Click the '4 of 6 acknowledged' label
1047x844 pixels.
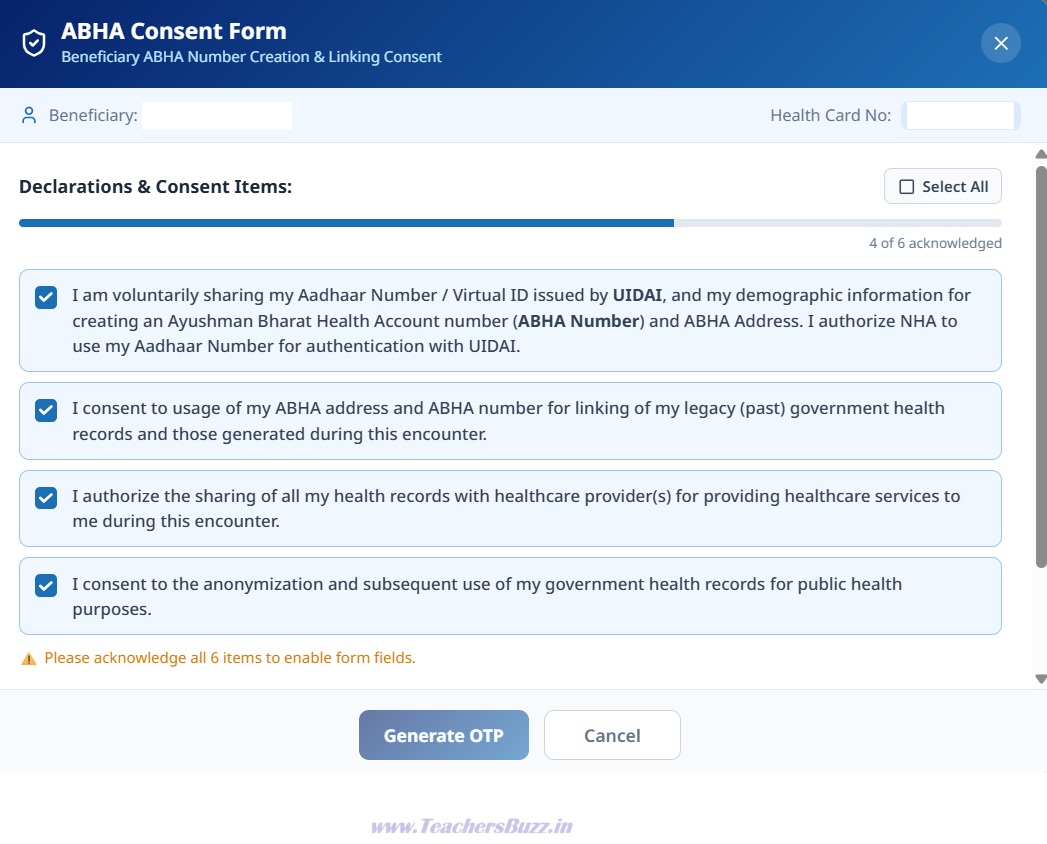click(x=935, y=243)
